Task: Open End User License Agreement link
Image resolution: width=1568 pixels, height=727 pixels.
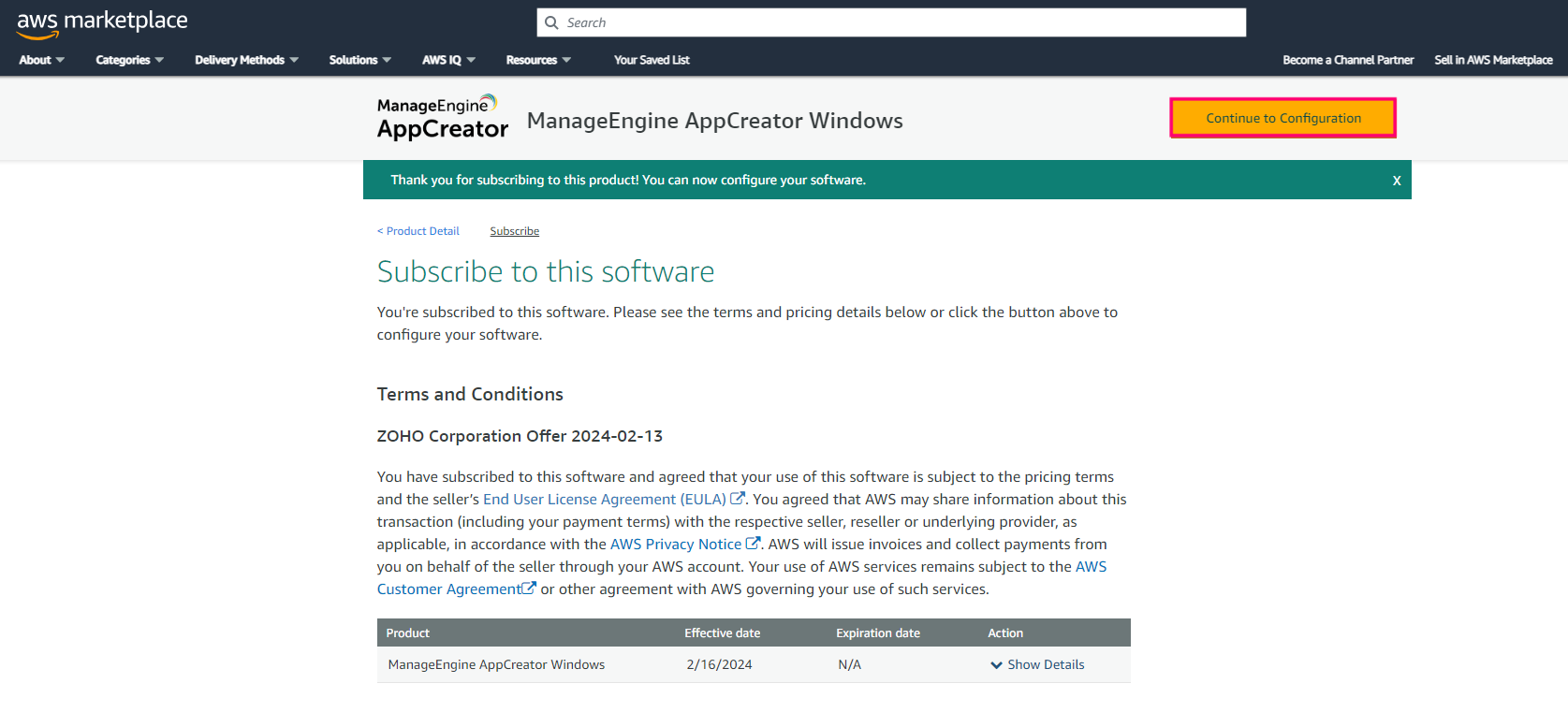Action: [x=604, y=500]
